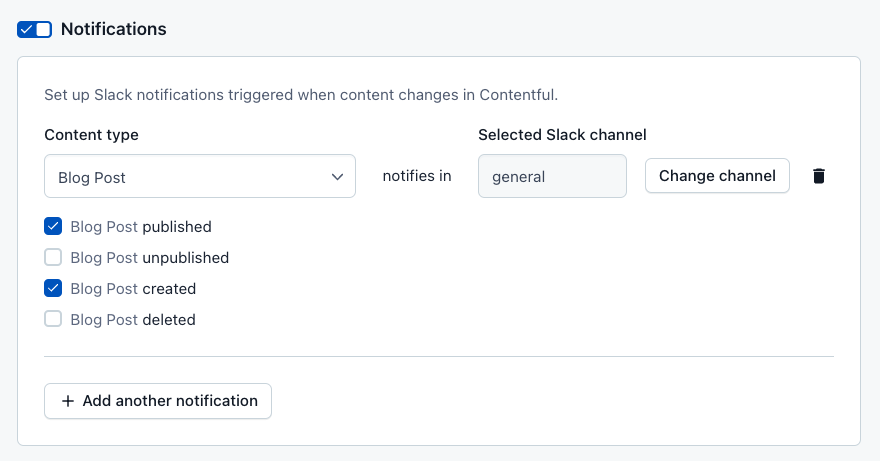Screen dimensions: 880x461
Task: Uncheck the Blog Post published checkbox
Action: (54, 227)
